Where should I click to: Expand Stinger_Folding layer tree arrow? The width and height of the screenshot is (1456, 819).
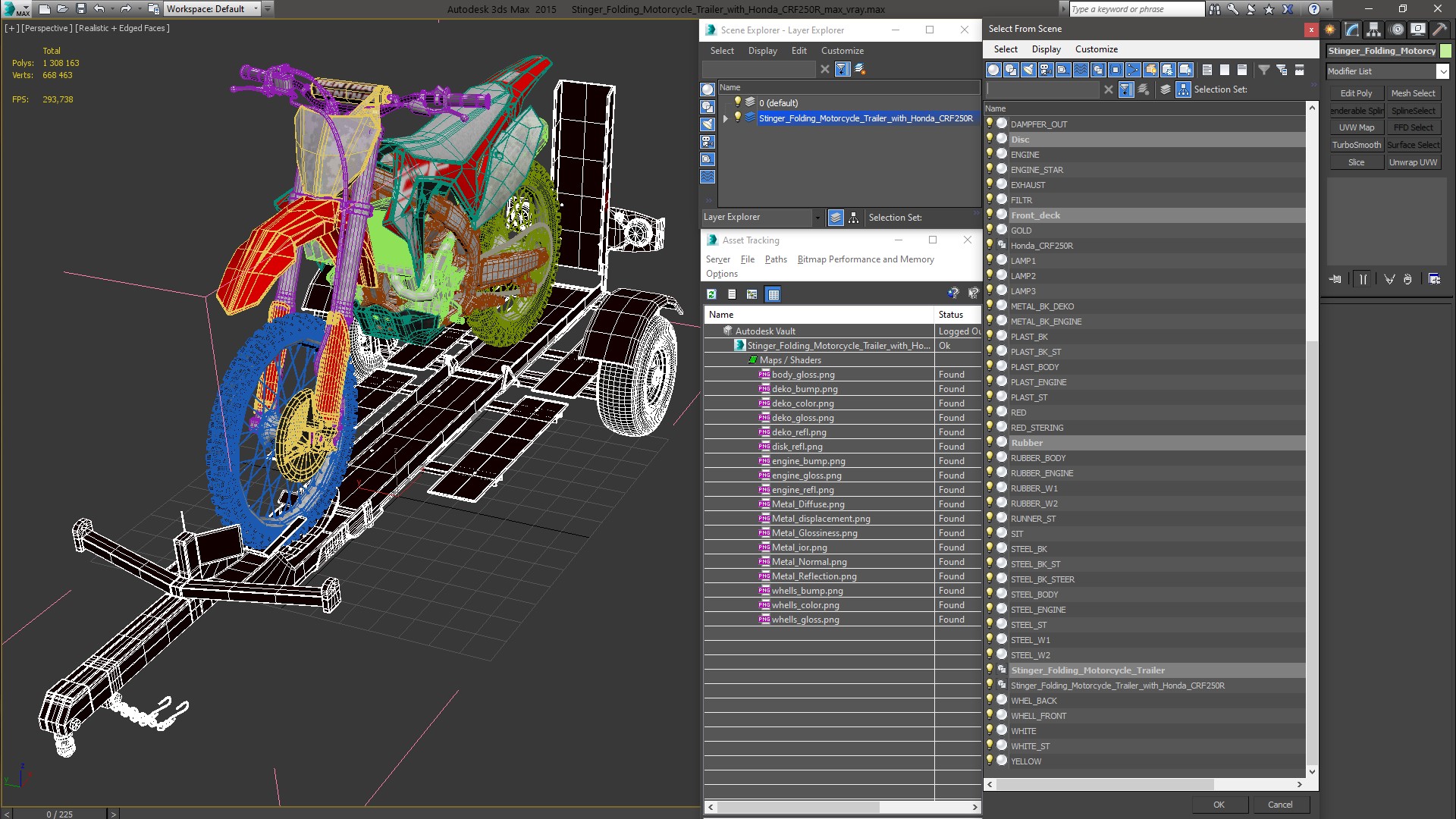point(726,118)
